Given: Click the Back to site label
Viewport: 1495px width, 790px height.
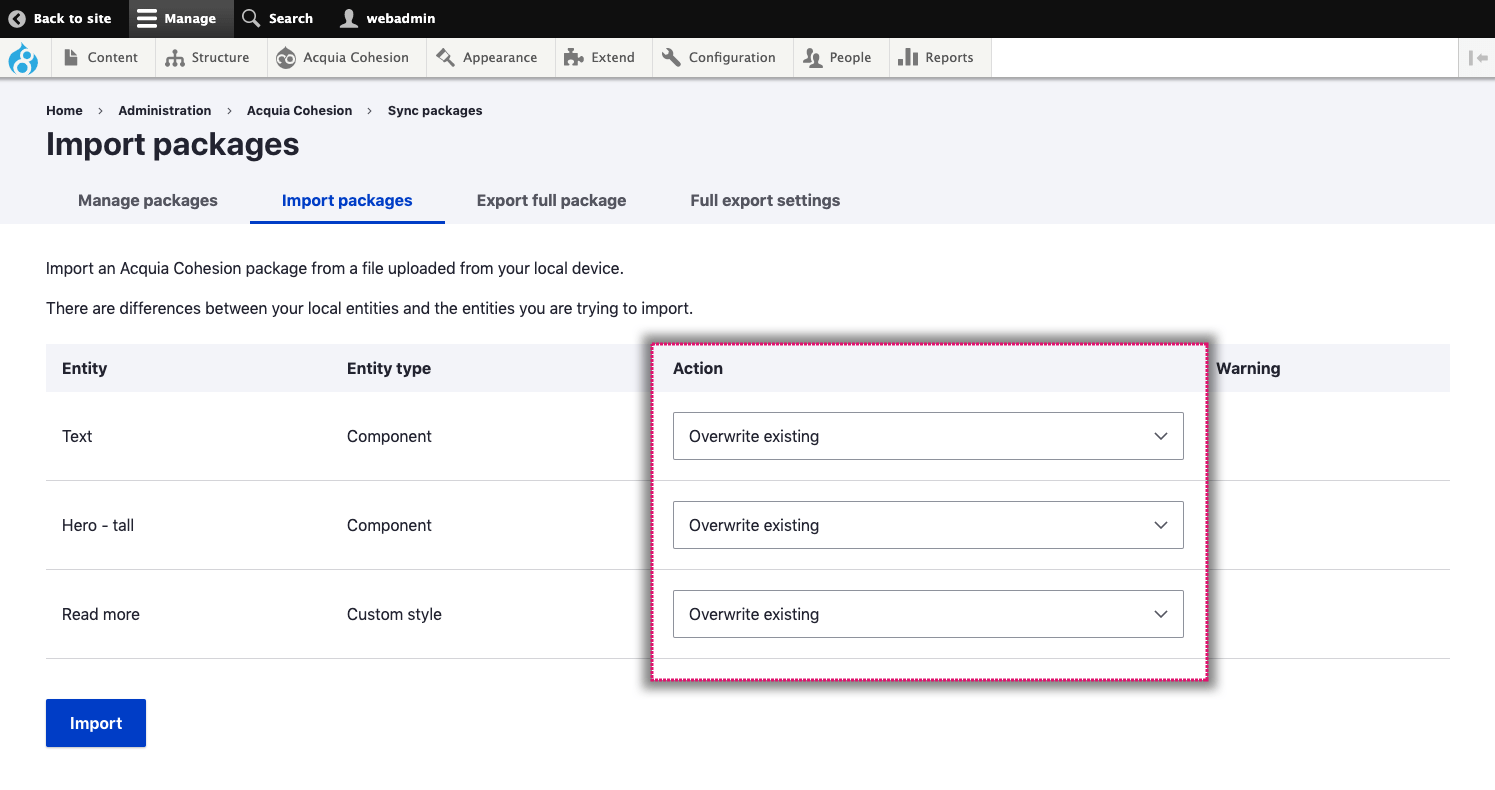Looking at the screenshot, I should click(x=73, y=18).
